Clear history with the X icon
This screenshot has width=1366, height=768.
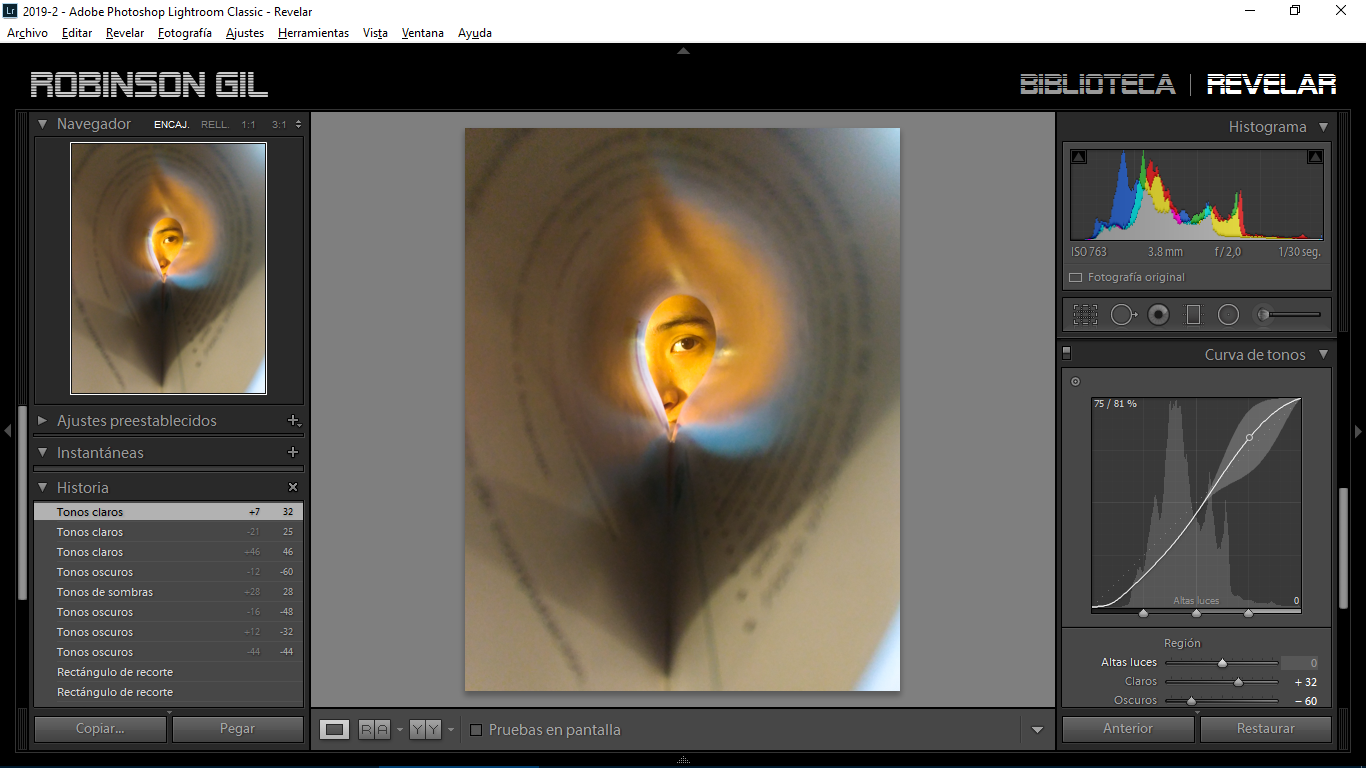pos(293,487)
